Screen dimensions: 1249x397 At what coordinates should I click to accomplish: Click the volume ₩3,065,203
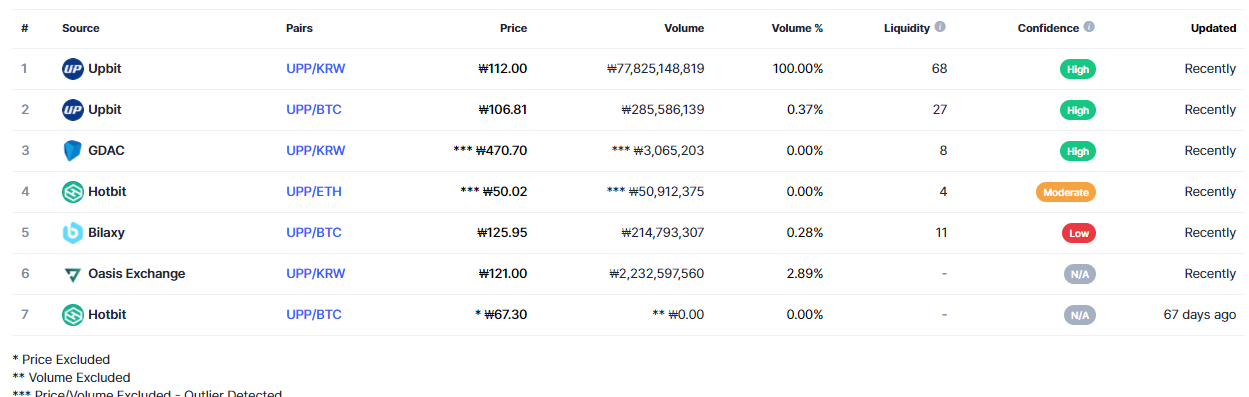[669, 151]
